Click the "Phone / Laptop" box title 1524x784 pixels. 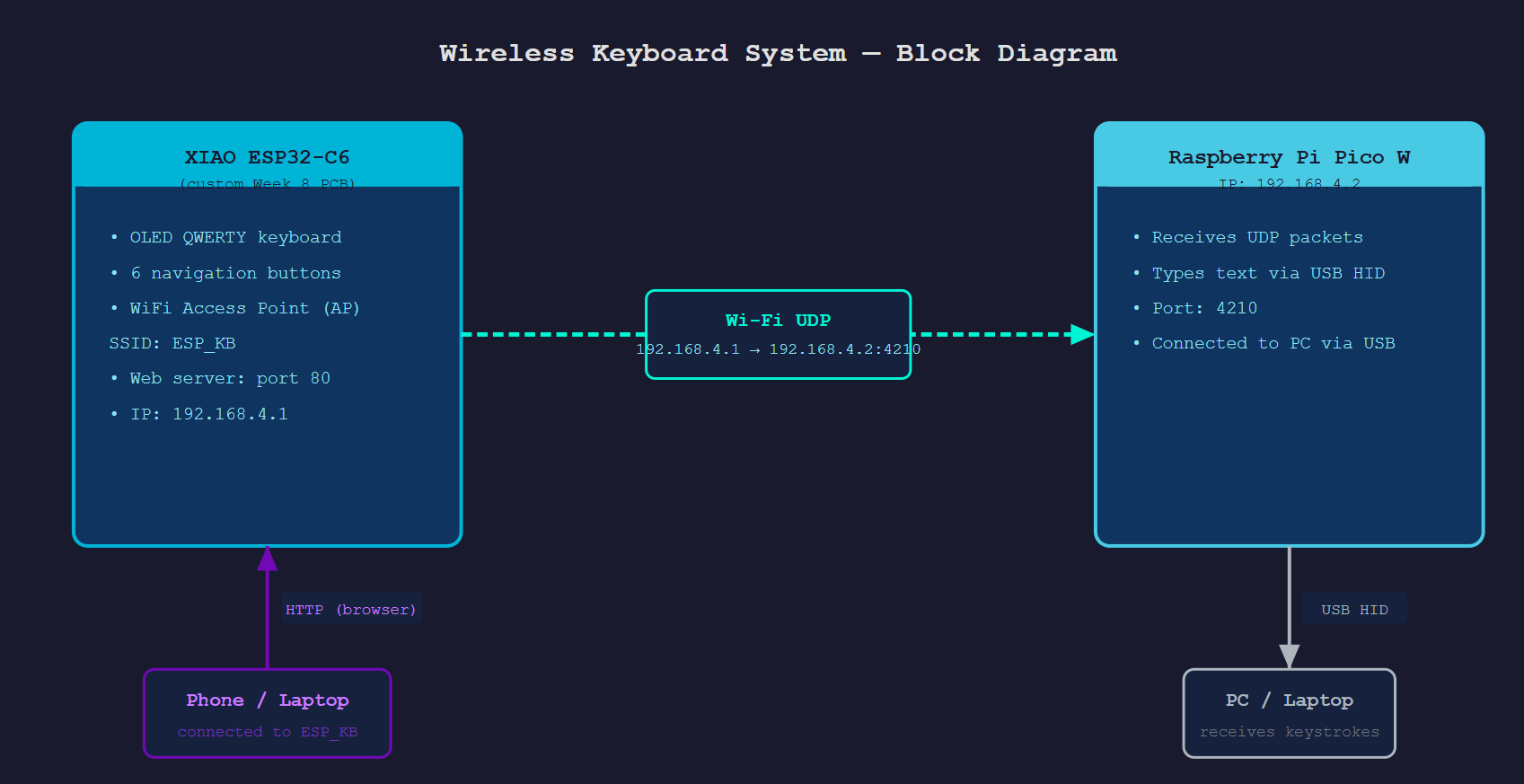(268, 700)
